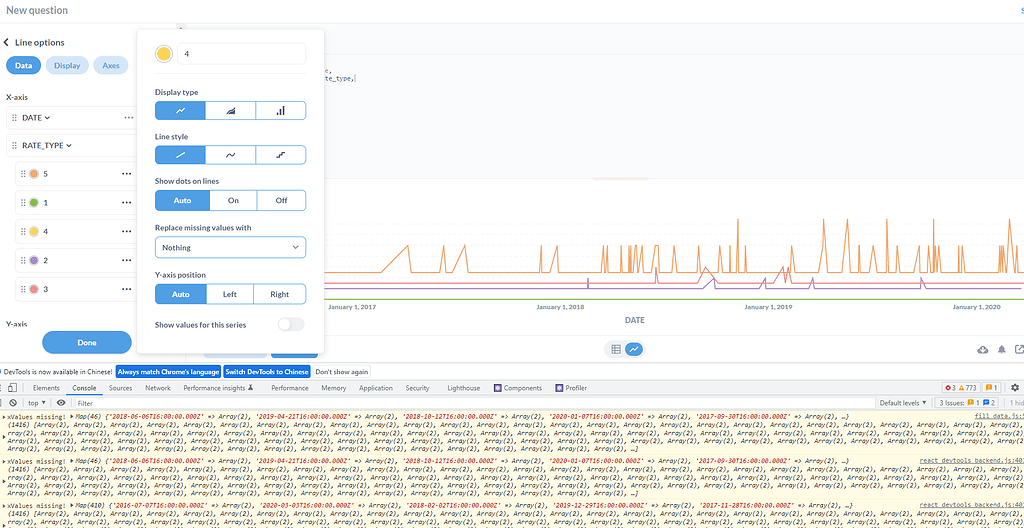The image size is (1024, 528).
Task: Select the area chart display type
Action: (x=230, y=111)
